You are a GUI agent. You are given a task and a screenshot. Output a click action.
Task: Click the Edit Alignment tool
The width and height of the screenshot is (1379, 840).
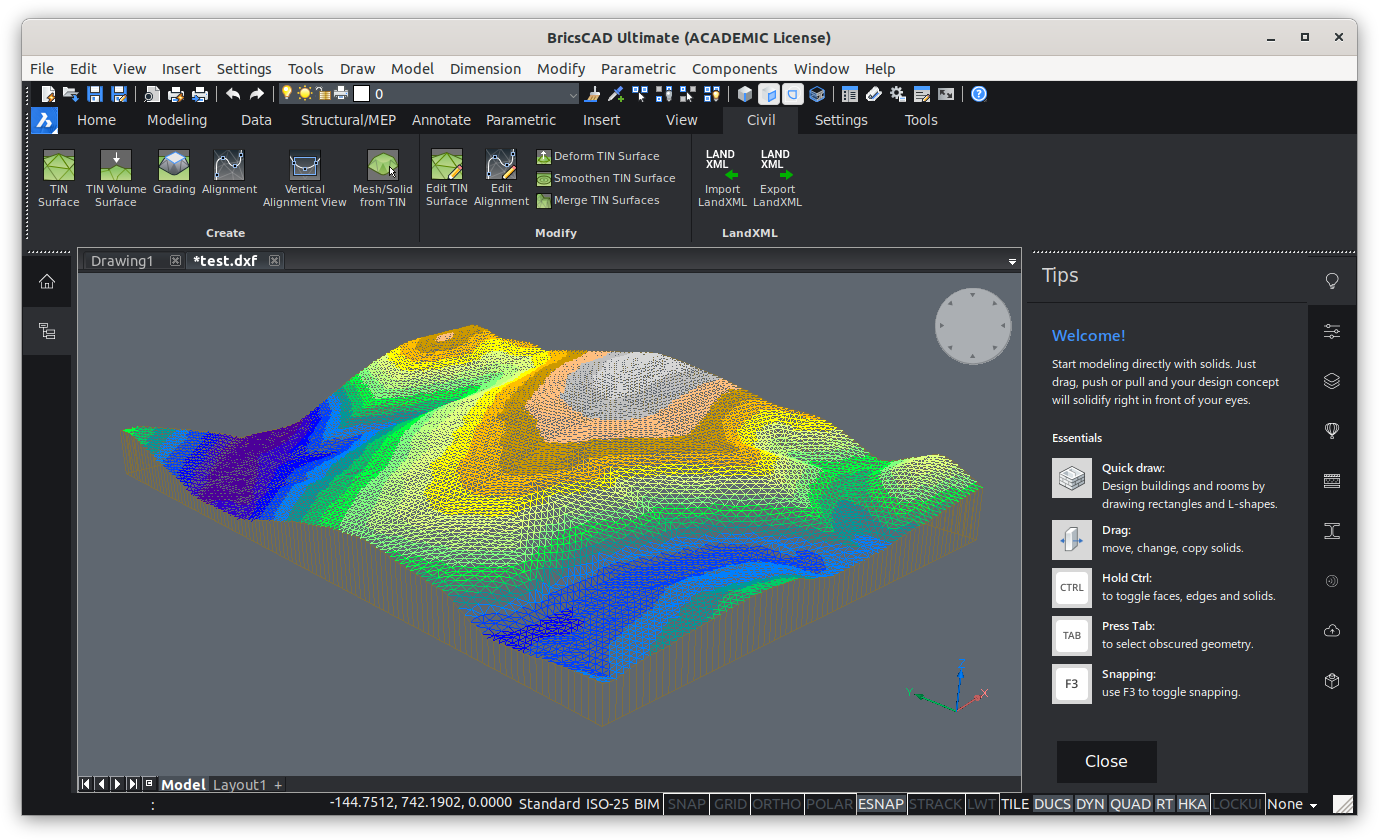(x=500, y=165)
